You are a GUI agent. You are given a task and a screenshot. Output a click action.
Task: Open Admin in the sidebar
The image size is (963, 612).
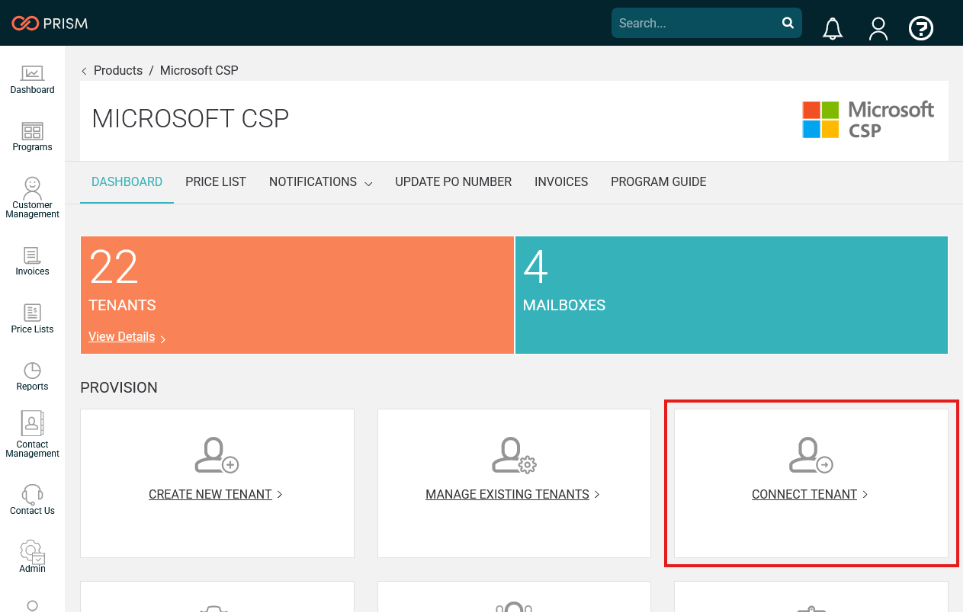pos(32,557)
